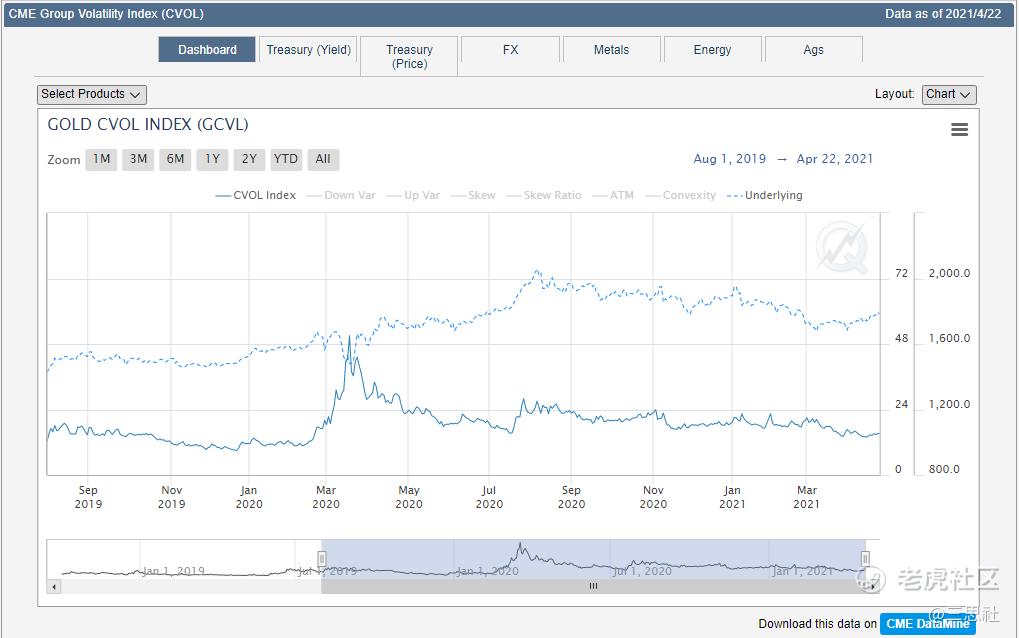The image size is (1019, 638).
Task: Set zoom range to 1M
Action: tap(101, 159)
